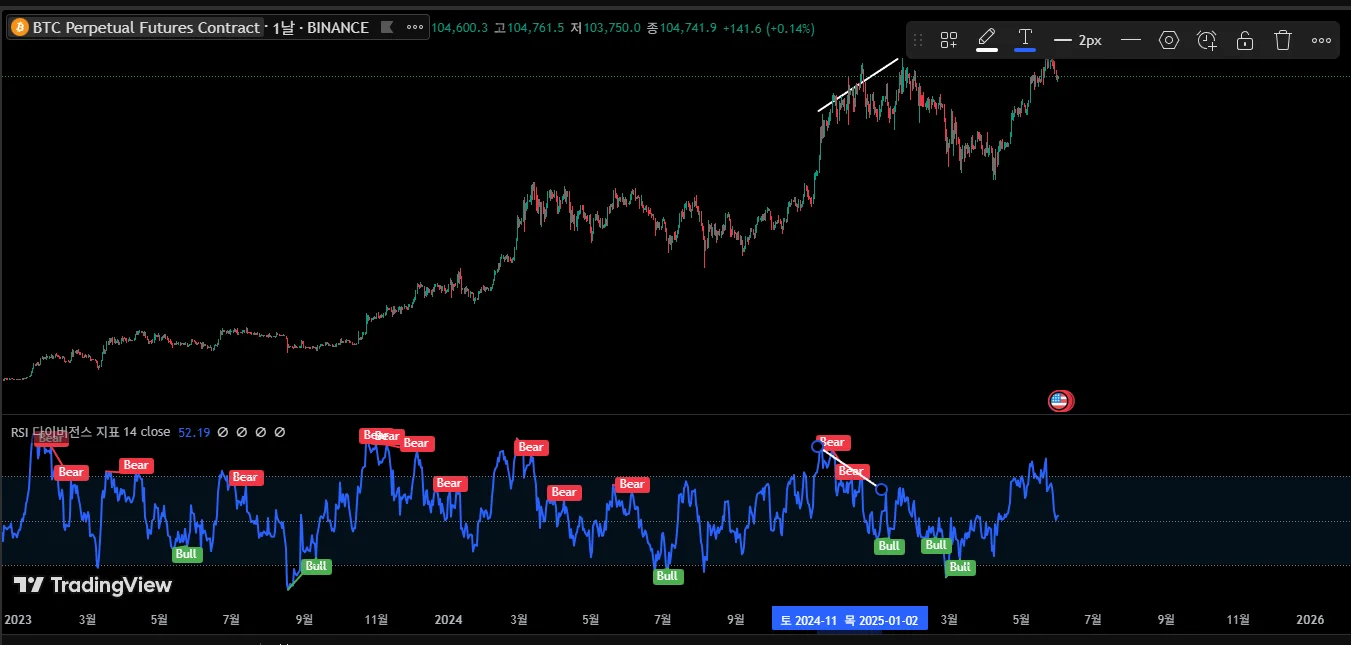This screenshot has width=1351, height=645.
Task: Open the line style dropdown
Action: coord(1131,40)
